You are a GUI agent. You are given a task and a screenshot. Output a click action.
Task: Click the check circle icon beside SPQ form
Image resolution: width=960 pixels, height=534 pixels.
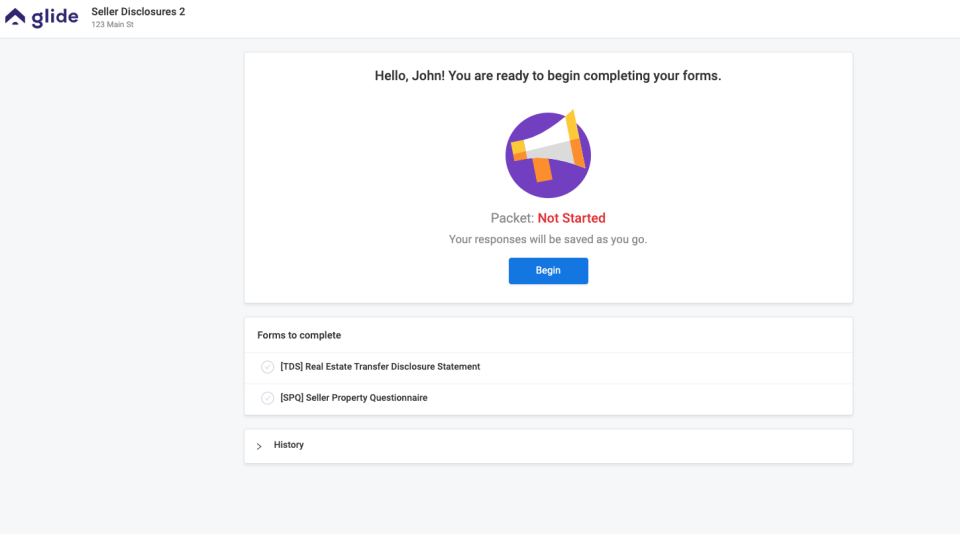(267, 398)
